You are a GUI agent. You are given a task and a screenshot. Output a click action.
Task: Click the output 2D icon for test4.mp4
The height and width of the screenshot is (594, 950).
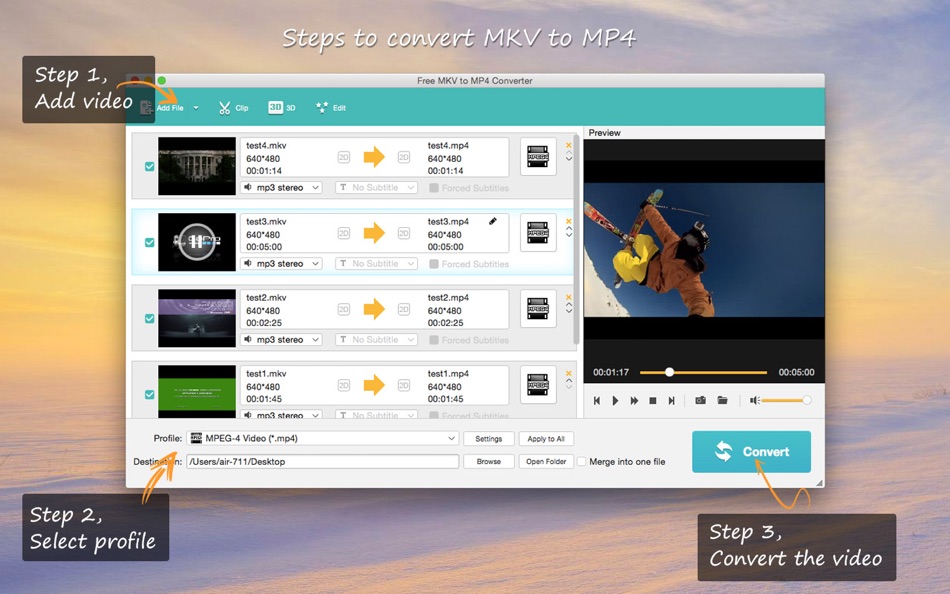tap(404, 157)
